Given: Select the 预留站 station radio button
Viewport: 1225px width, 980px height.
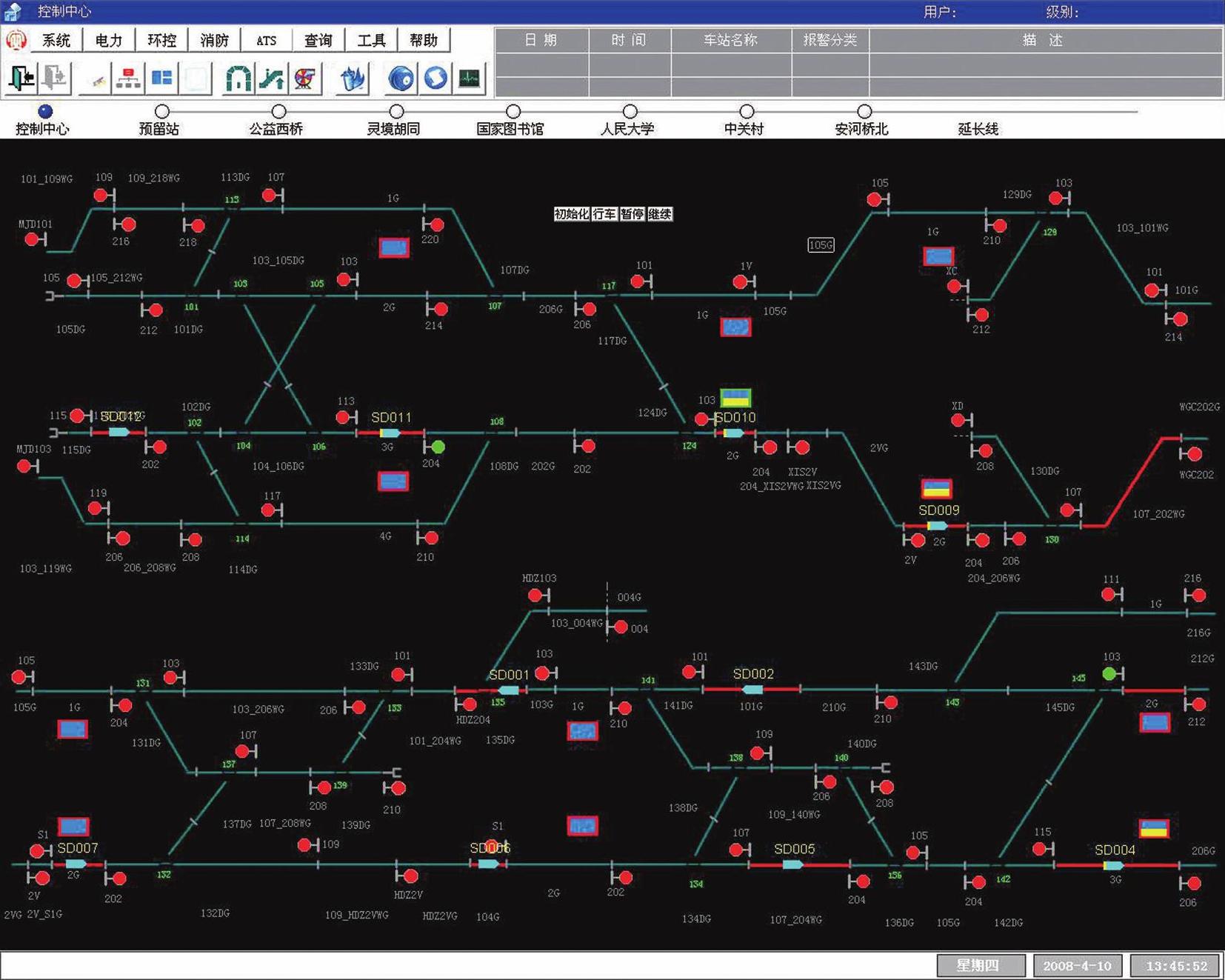Looking at the screenshot, I should click(161, 111).
